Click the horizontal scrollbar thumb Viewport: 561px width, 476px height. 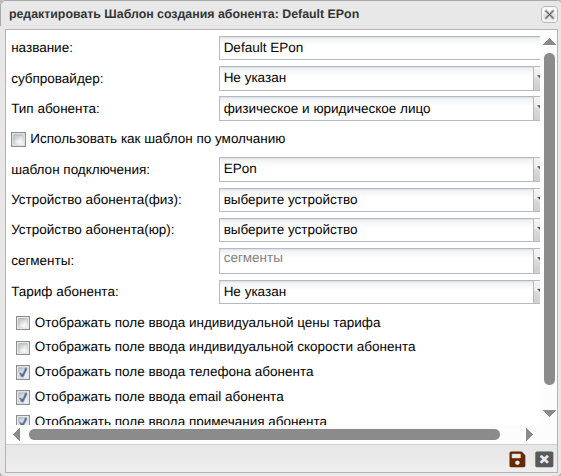click(264, 434)
